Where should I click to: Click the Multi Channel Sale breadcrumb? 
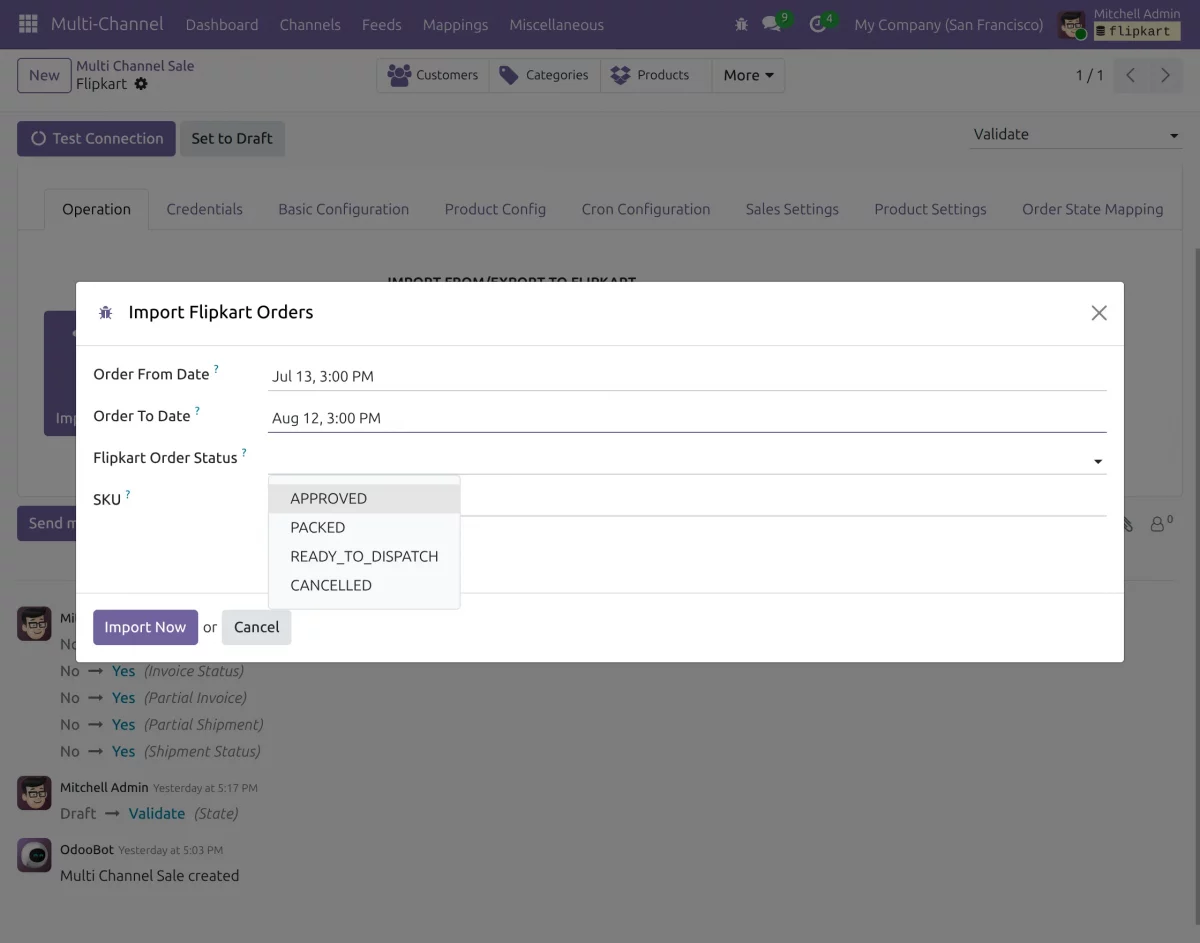135,66
